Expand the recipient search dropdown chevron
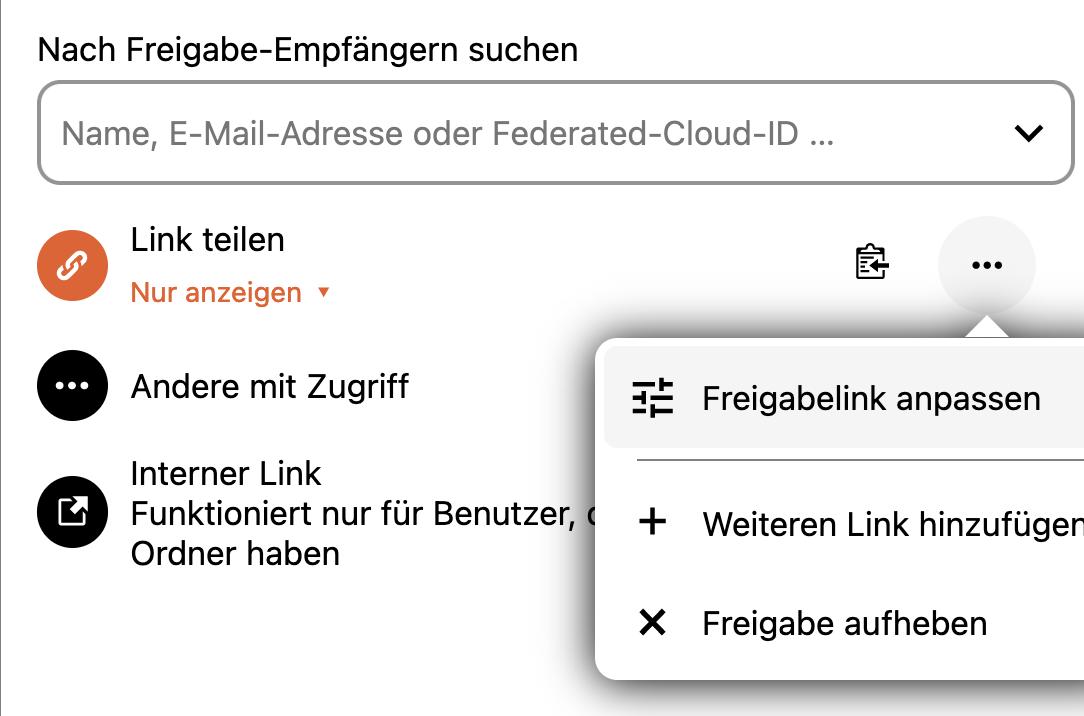1084x716 pixels. coord(1029,133)
